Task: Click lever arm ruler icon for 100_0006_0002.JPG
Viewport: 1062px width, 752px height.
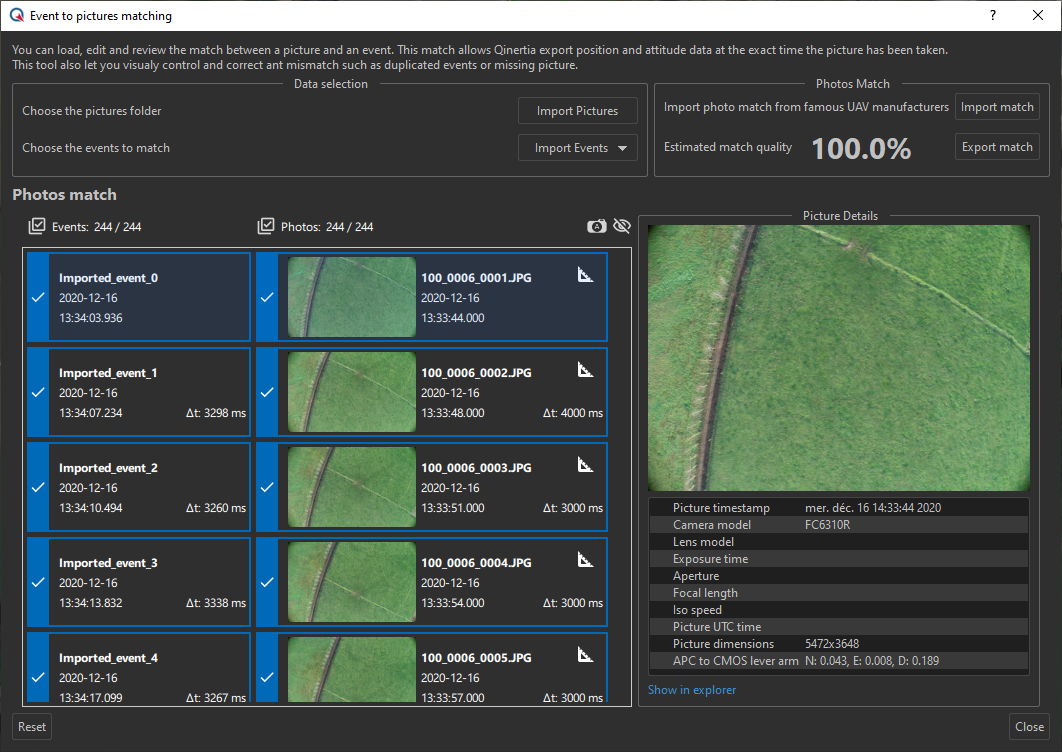Action: (586, 370)
